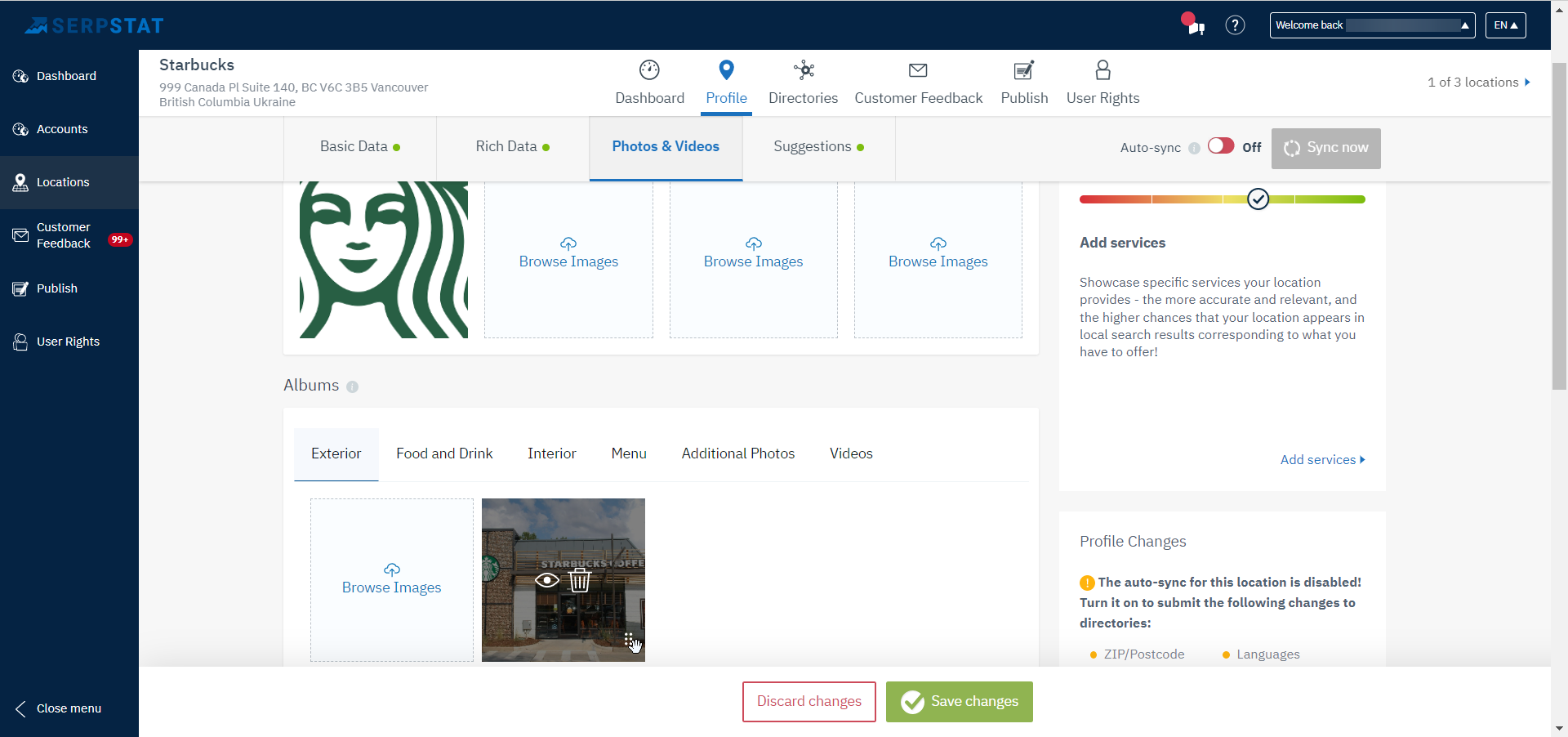The width and height of the screenshot is (1568, 737).
Task: Click the auto-sync disabled warning icon
Action: 1087,583
